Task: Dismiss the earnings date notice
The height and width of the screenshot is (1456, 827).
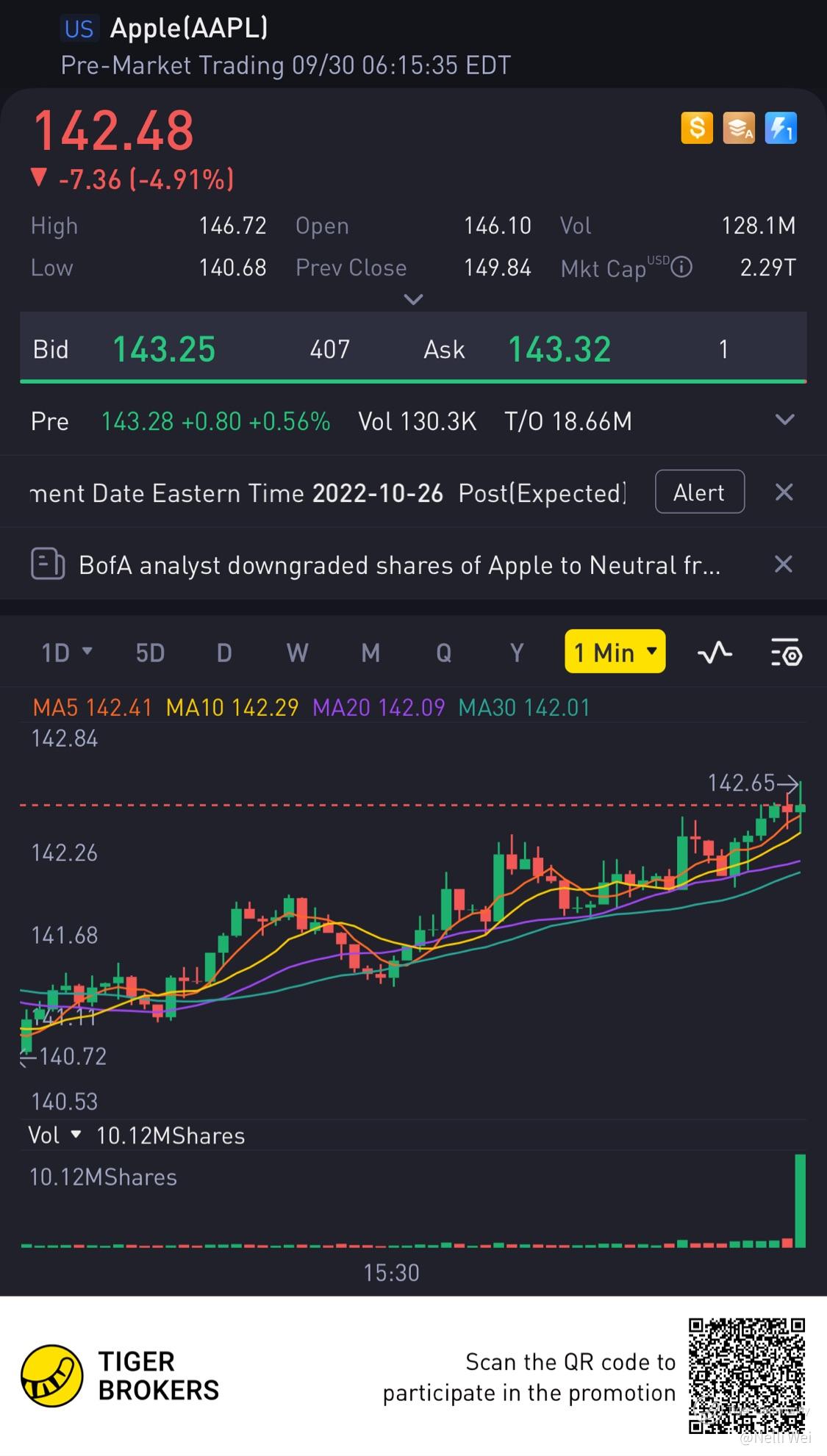Action: click(784, 492)
